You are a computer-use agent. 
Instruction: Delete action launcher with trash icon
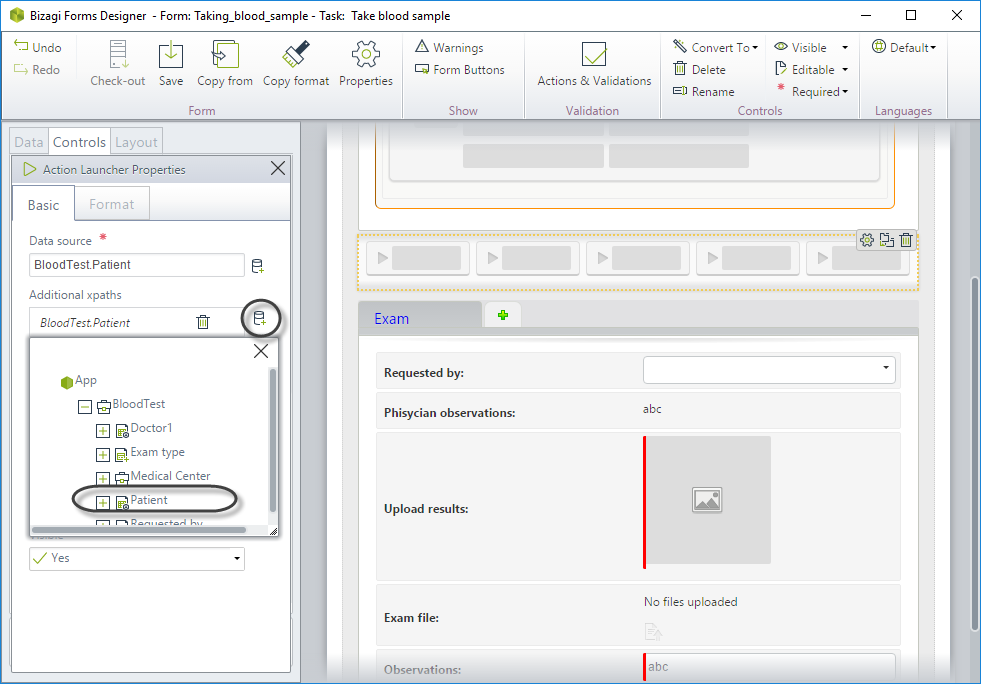[906, 240]
